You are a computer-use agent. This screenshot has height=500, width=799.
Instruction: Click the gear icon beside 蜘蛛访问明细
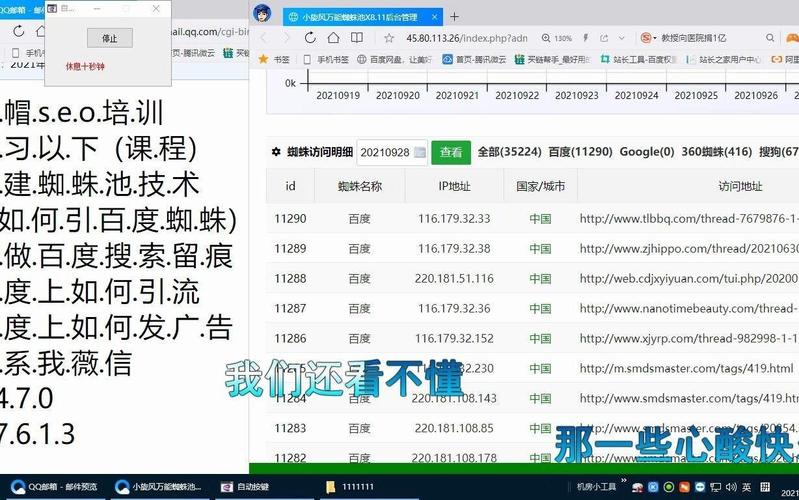coord(276,152)
